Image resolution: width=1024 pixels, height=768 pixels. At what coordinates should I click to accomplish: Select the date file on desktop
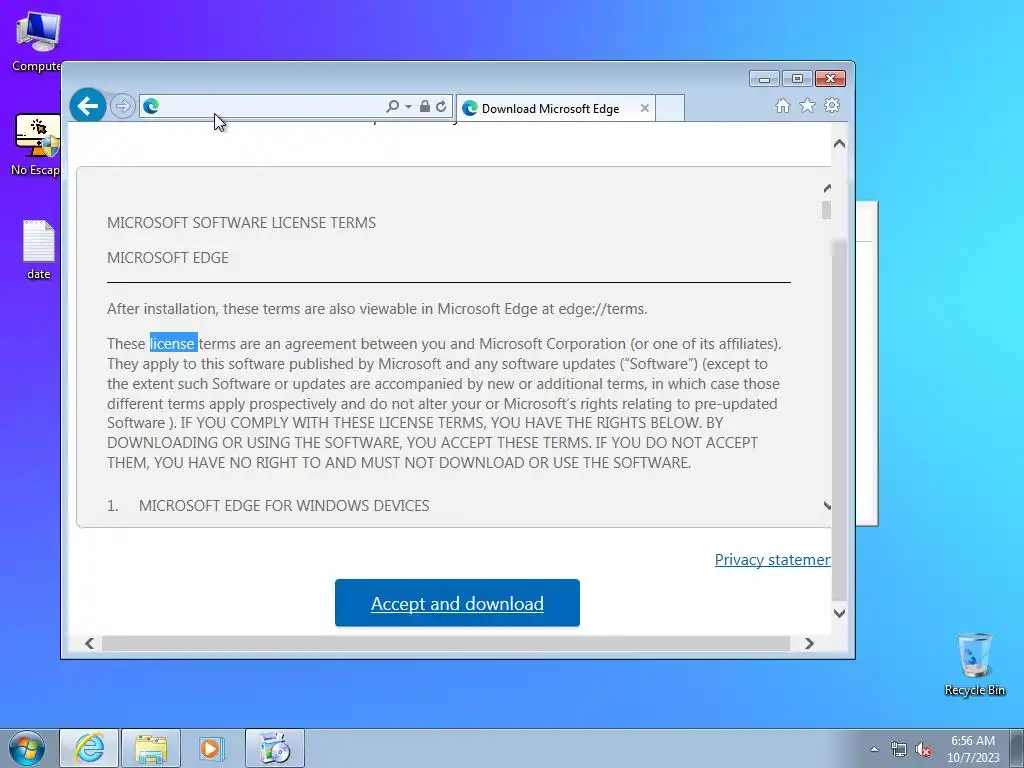[x=39, y=250]
